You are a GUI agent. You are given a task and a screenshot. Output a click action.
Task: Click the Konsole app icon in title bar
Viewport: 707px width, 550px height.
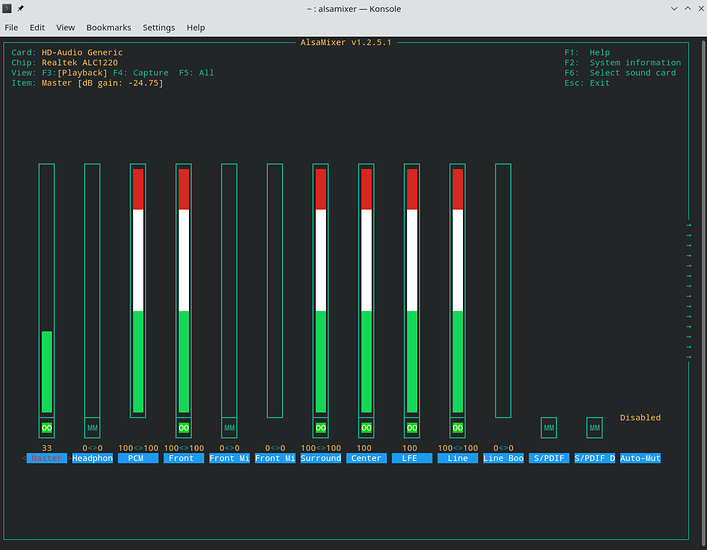pos(8,8)
